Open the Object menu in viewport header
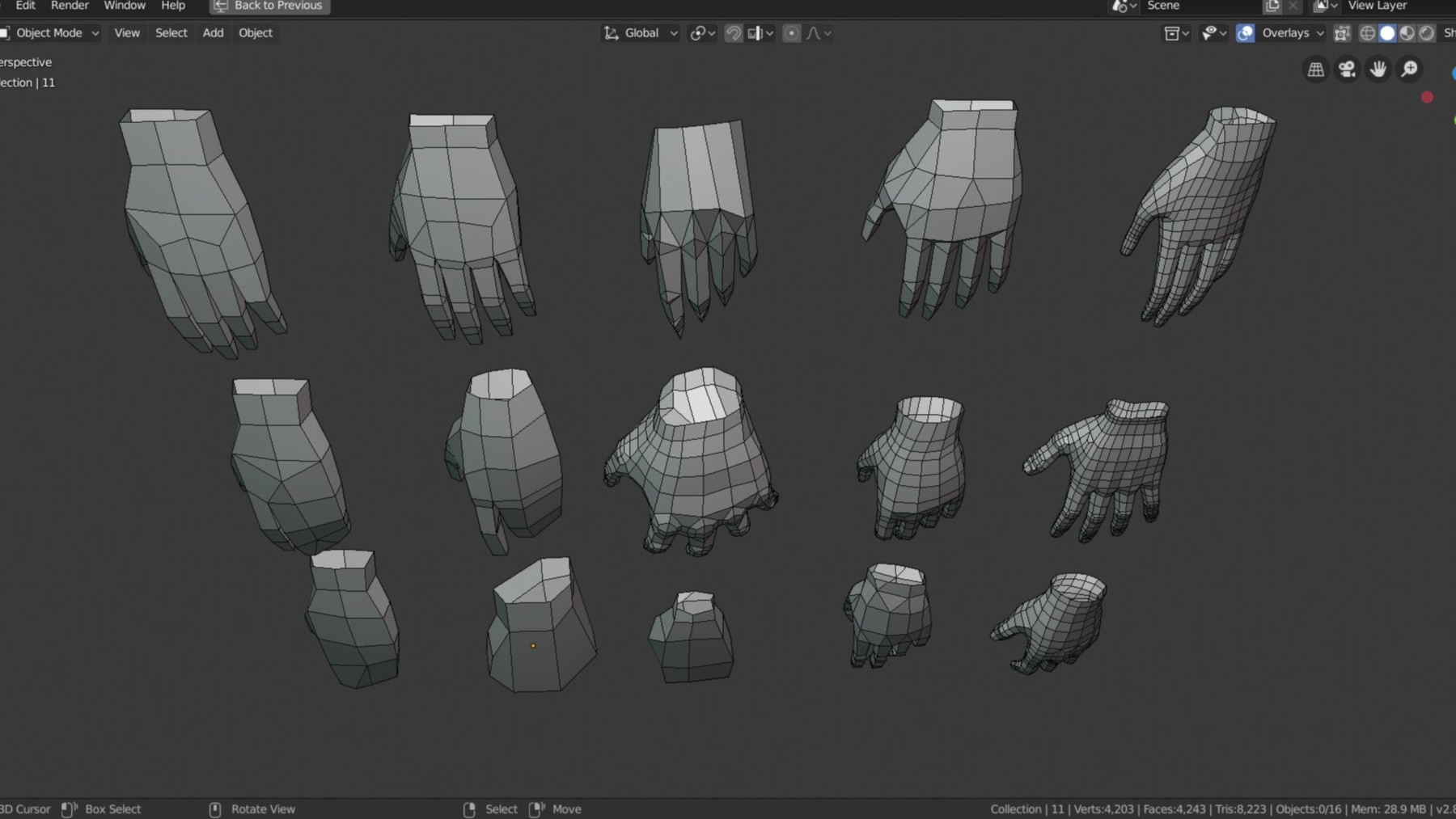Image resolution: width=1456 pixels, height=819 pixels. tap(255, 33)
